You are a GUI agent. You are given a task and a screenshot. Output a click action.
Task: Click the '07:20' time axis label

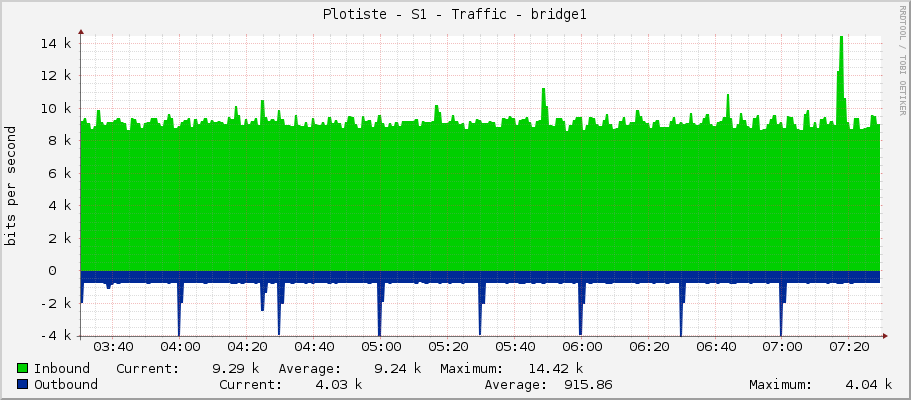click(849, 347)
